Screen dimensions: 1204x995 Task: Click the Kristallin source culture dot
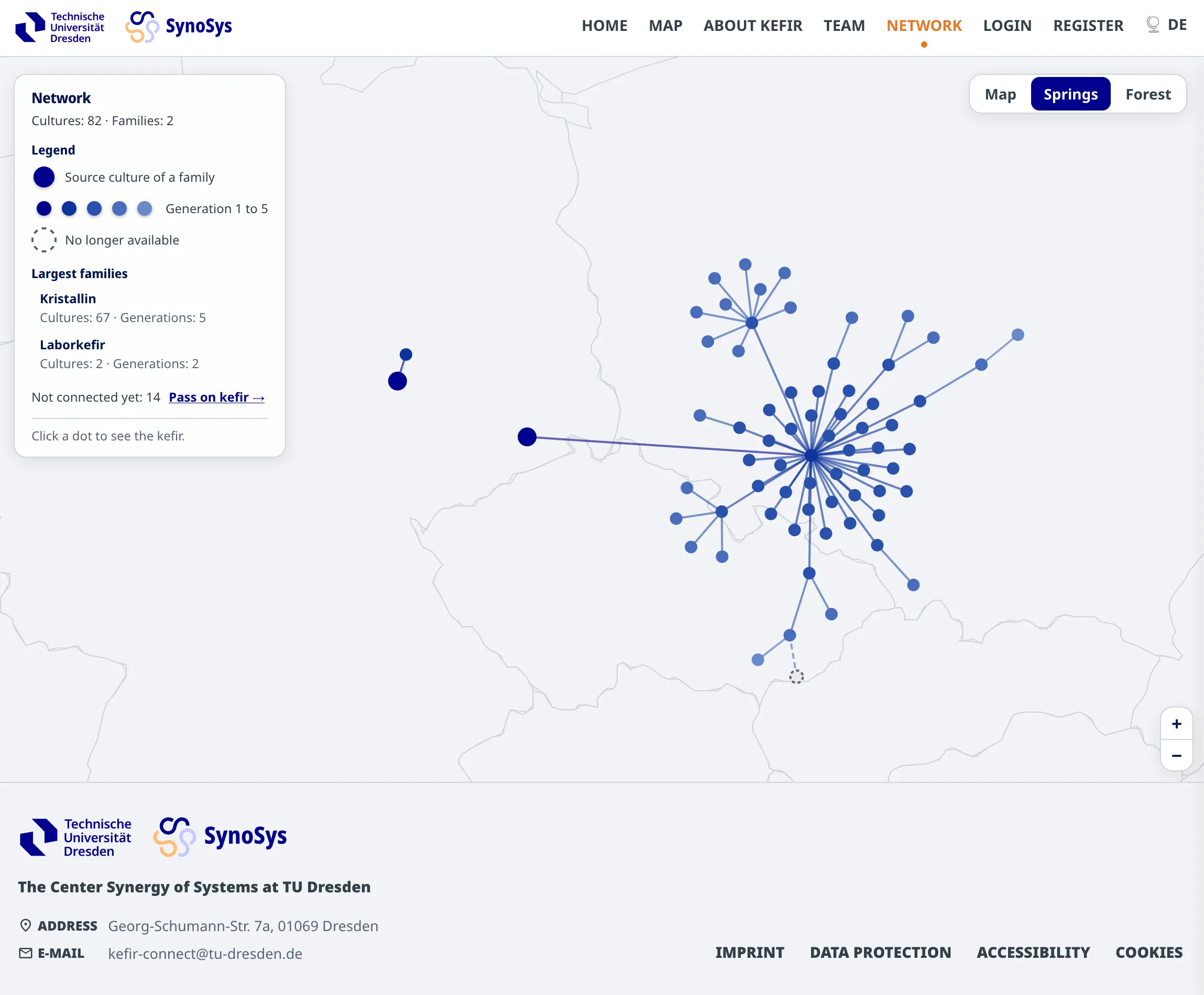527,437
